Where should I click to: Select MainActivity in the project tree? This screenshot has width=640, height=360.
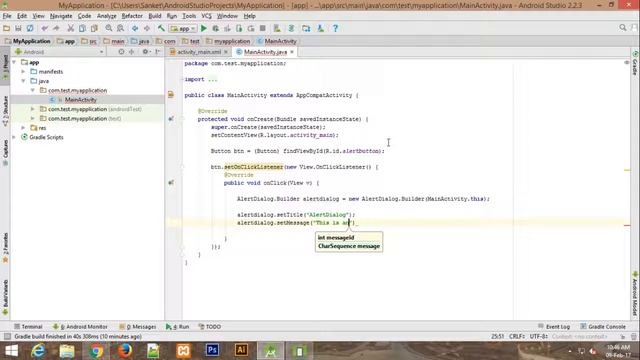click(x=81, y=100)
